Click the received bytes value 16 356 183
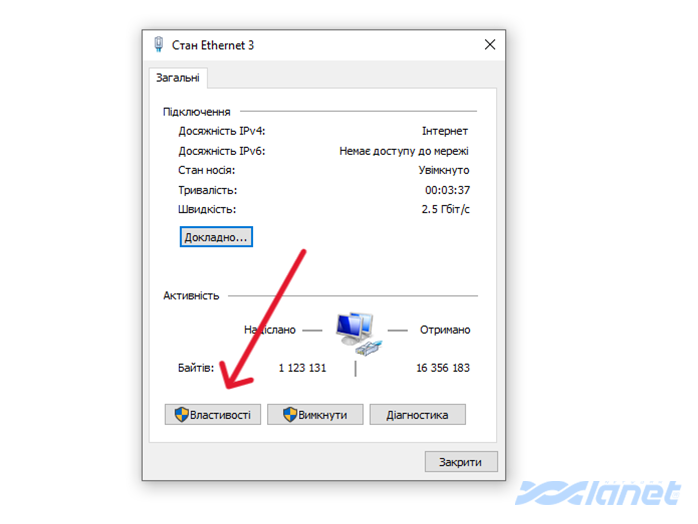This screenshot has height=524, width=698. pyautogui.click(x=443, y=368)
